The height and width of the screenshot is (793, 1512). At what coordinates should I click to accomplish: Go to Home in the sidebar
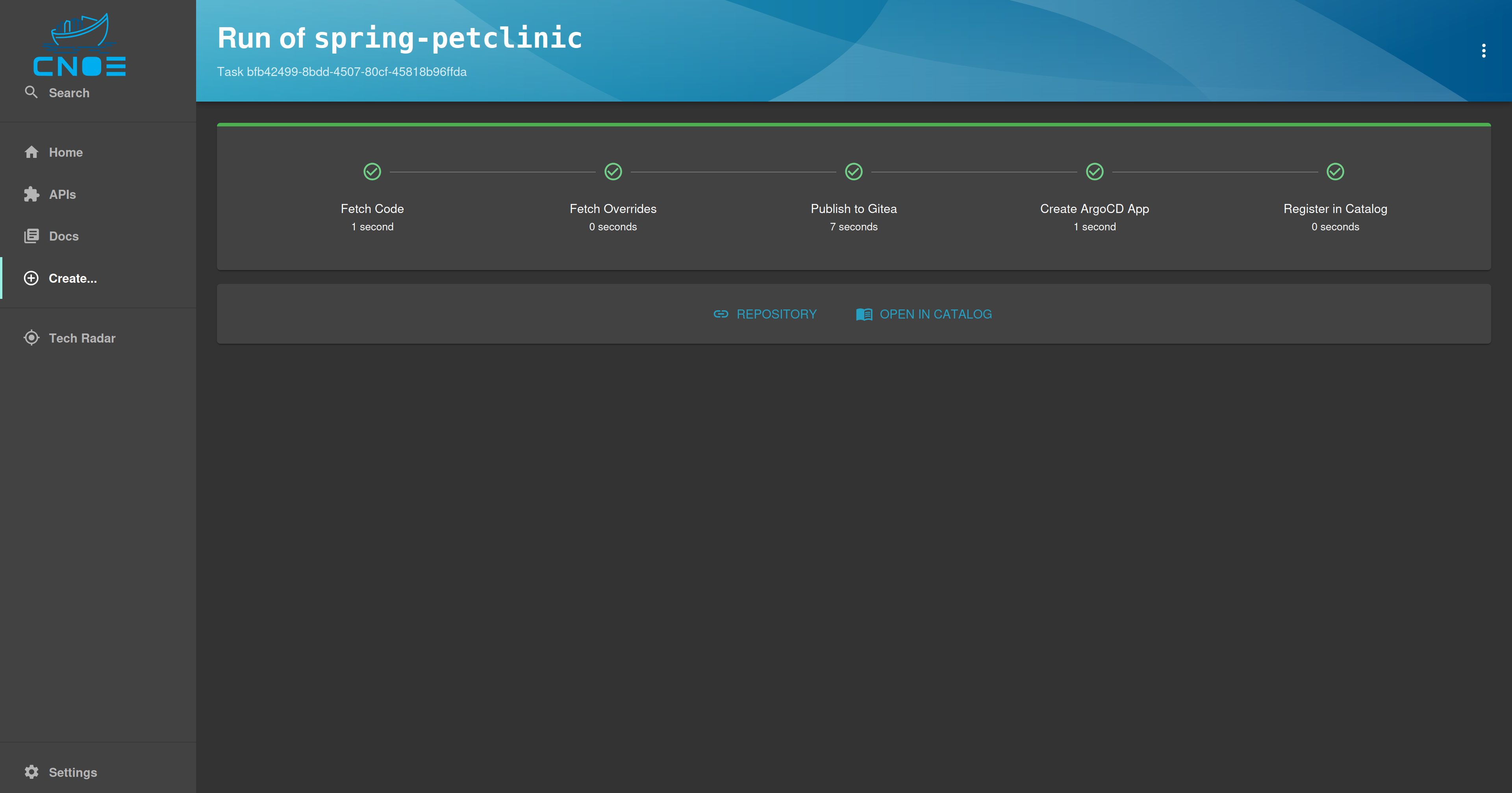tap(98, 152)
